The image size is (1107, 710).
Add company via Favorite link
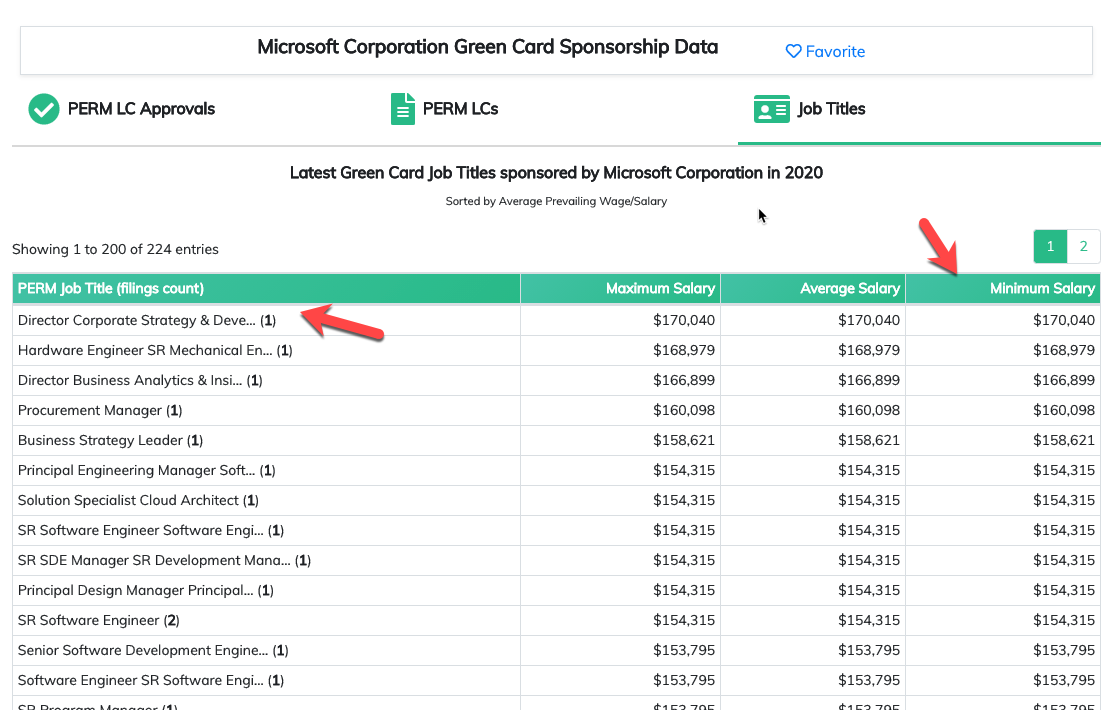click(825, 52)
